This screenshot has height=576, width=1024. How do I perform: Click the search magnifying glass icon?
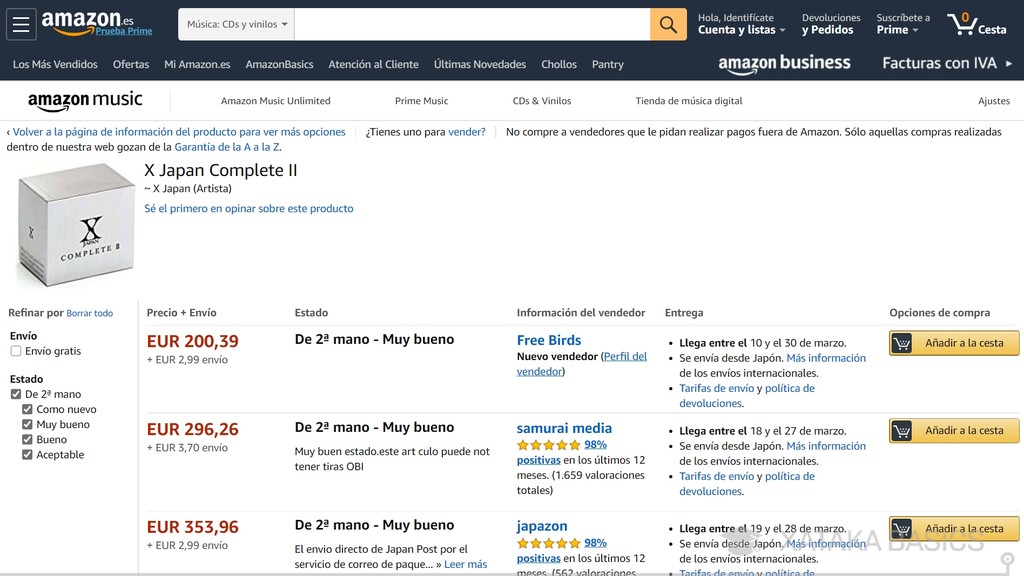(x=668, y=23)
